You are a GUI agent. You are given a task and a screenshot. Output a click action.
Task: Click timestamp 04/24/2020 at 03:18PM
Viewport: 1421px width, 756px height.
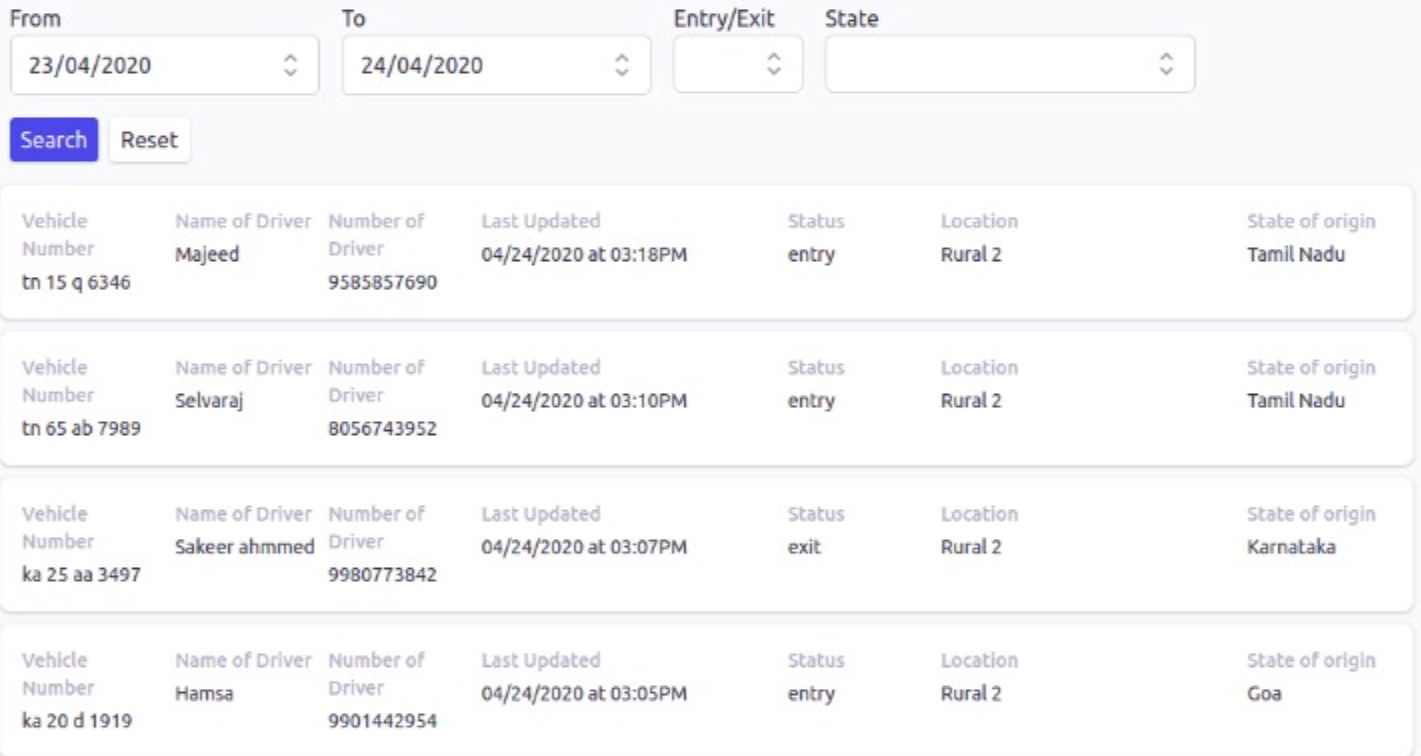(584, 255)
